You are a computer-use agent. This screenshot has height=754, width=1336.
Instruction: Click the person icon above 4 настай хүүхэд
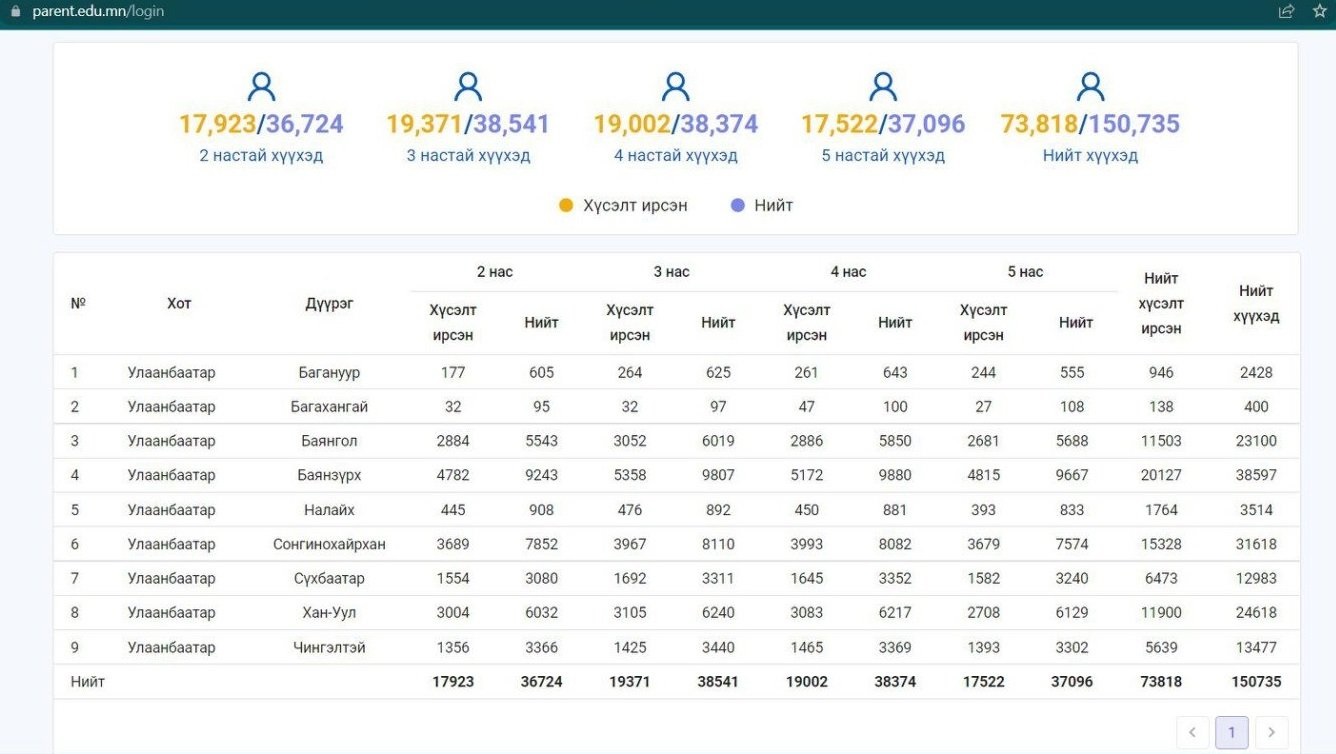[676, 87]
